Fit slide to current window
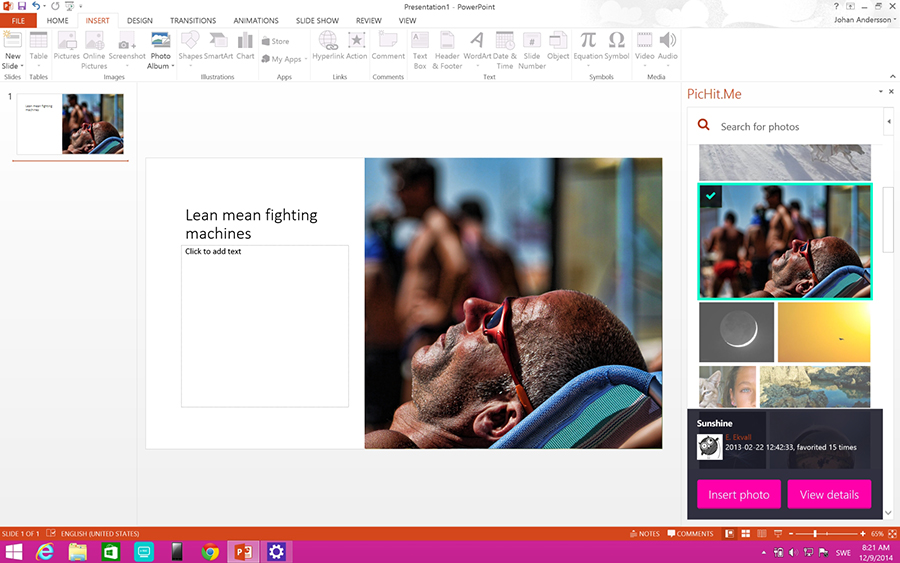 pos(893,534)
